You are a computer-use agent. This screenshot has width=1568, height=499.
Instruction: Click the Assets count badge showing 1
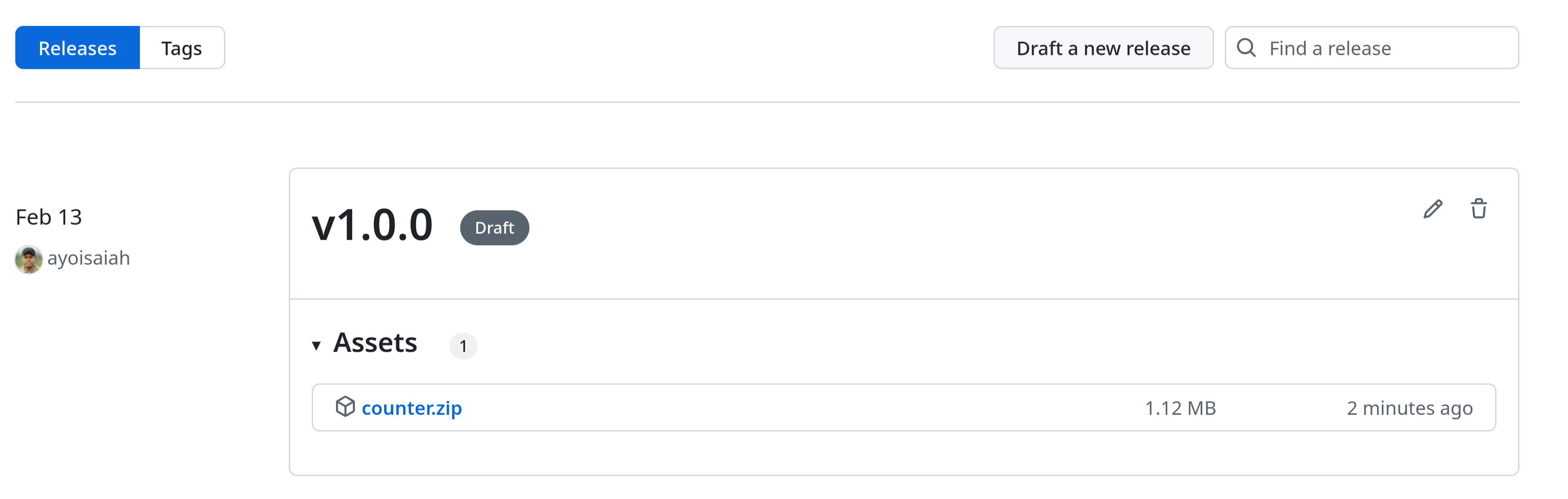tap(463, 346)
